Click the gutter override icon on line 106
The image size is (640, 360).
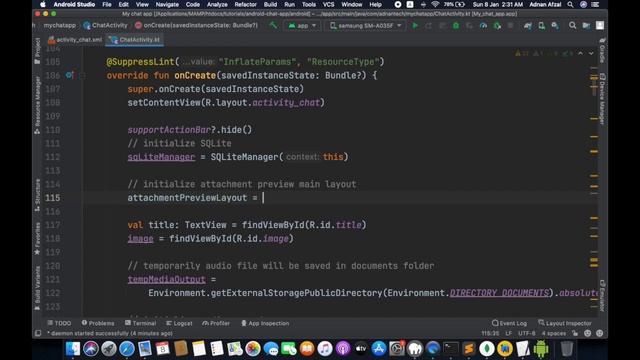69,75
